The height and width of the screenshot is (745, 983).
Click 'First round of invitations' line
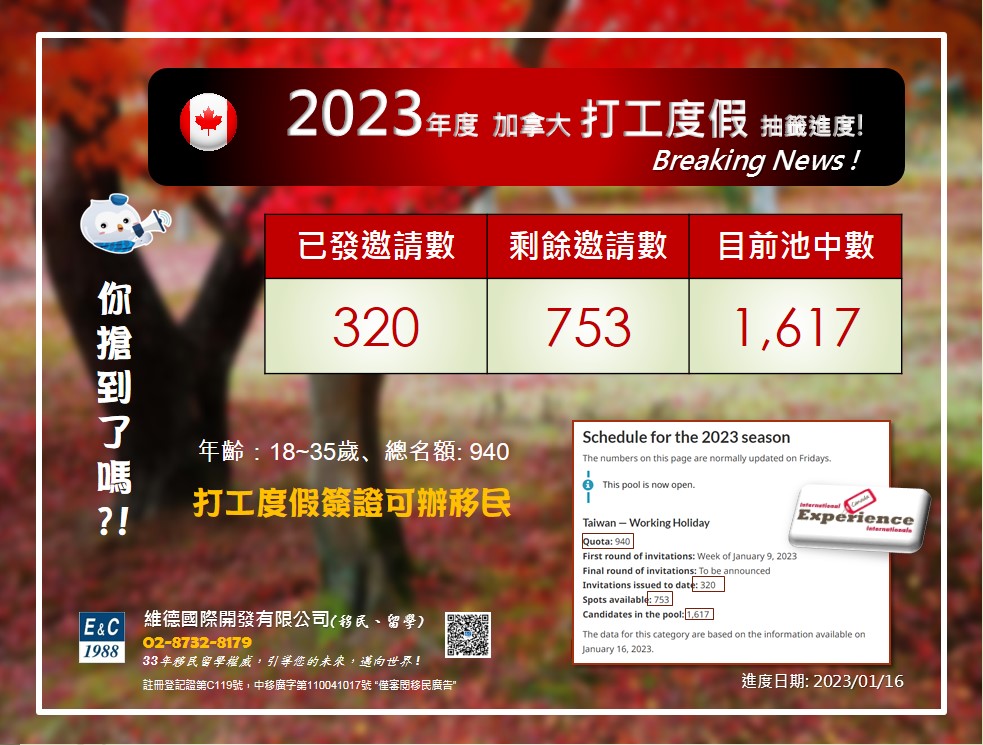coord(690,556)
